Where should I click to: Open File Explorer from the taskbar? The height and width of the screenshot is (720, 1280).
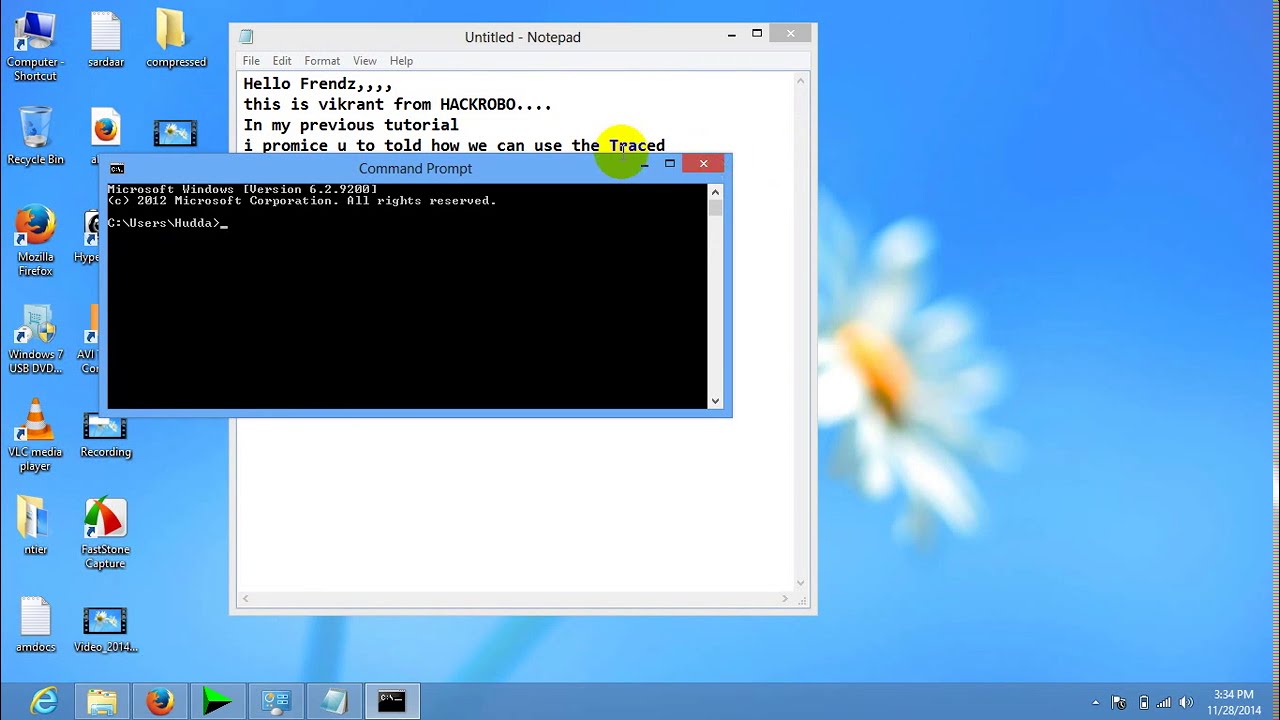[102, 701]
